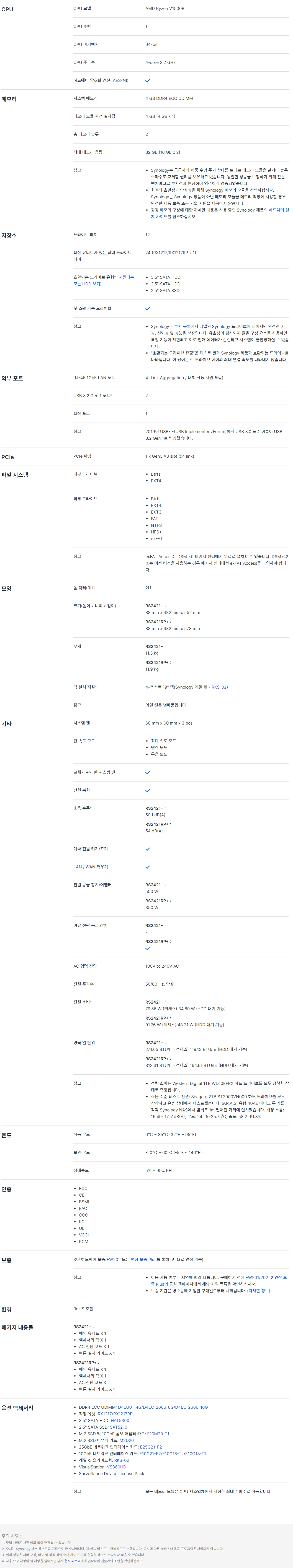Open the VS360HD VisualStation link
The height and width of the screenshot is (1568, 293).
[x=116, y=1467]
